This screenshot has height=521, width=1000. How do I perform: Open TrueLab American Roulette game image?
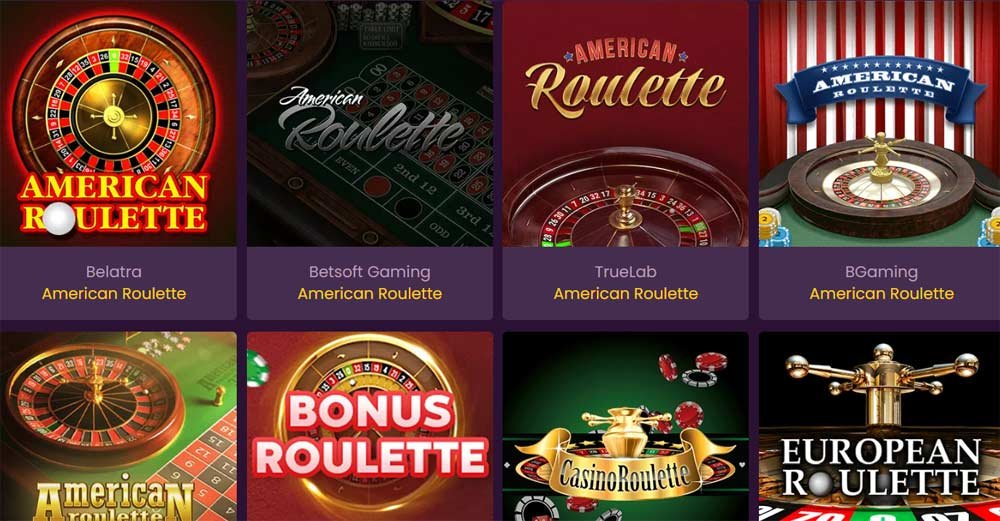coord(626,123)
